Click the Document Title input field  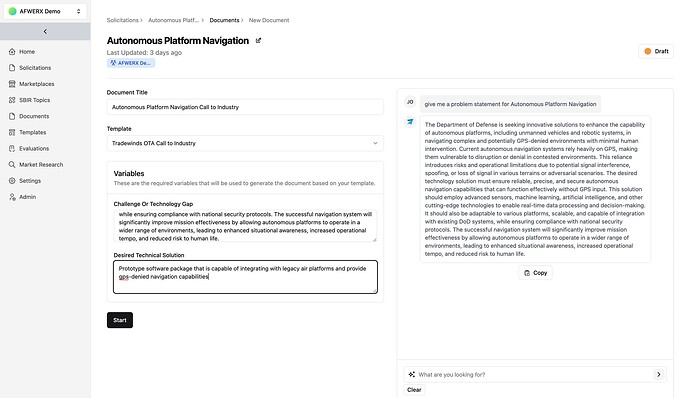pos(245,107)
